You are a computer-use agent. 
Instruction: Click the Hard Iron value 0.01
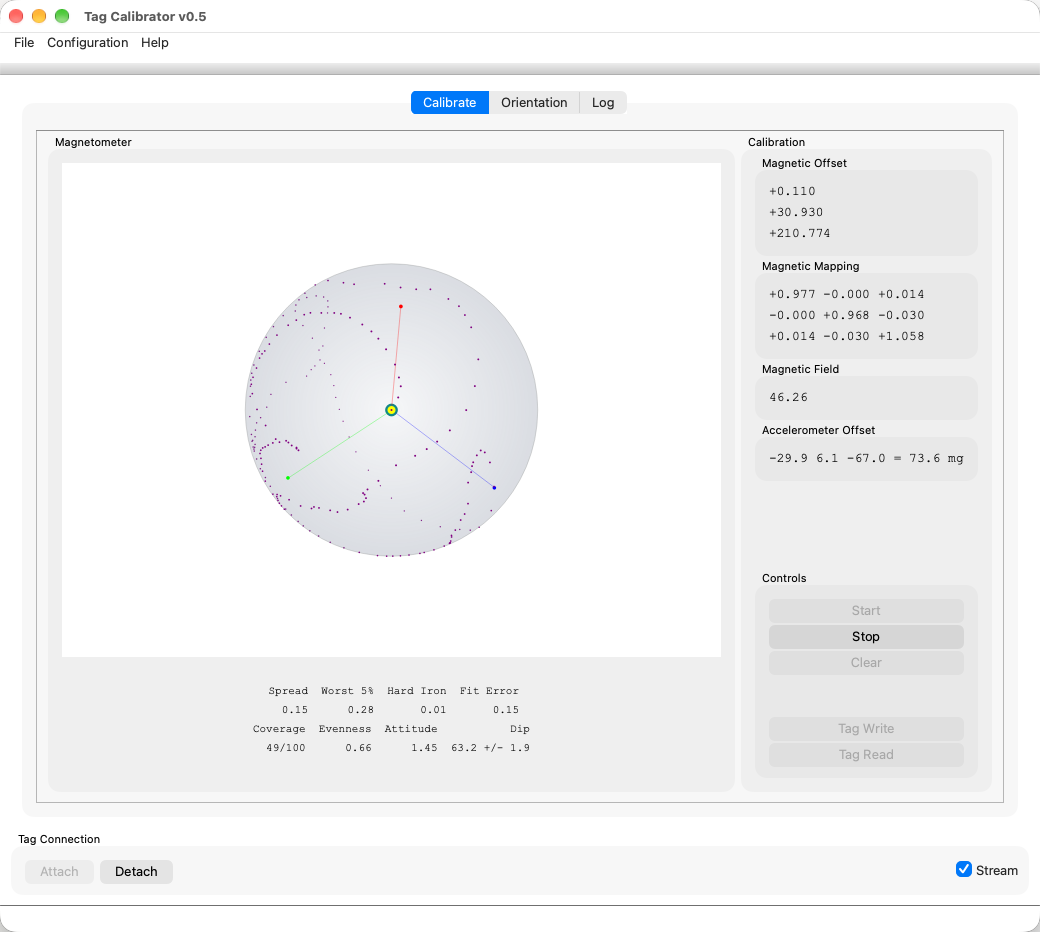tap(433, 710)
